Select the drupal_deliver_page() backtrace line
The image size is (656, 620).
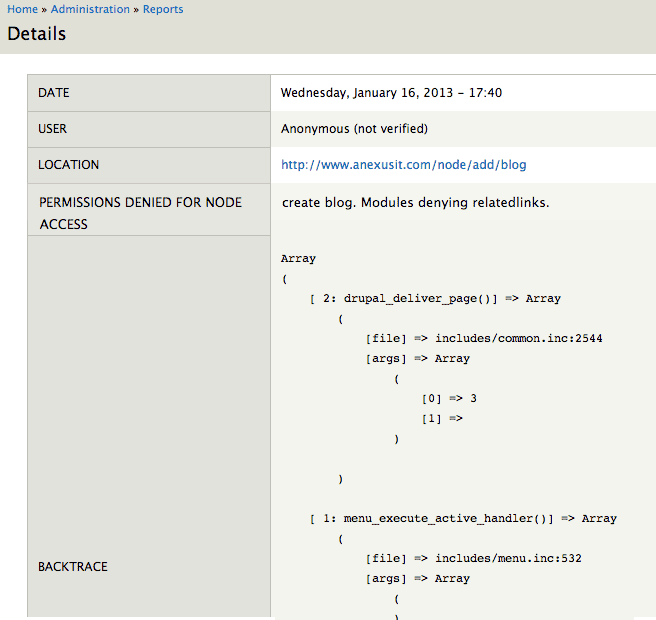pos(435,299)
